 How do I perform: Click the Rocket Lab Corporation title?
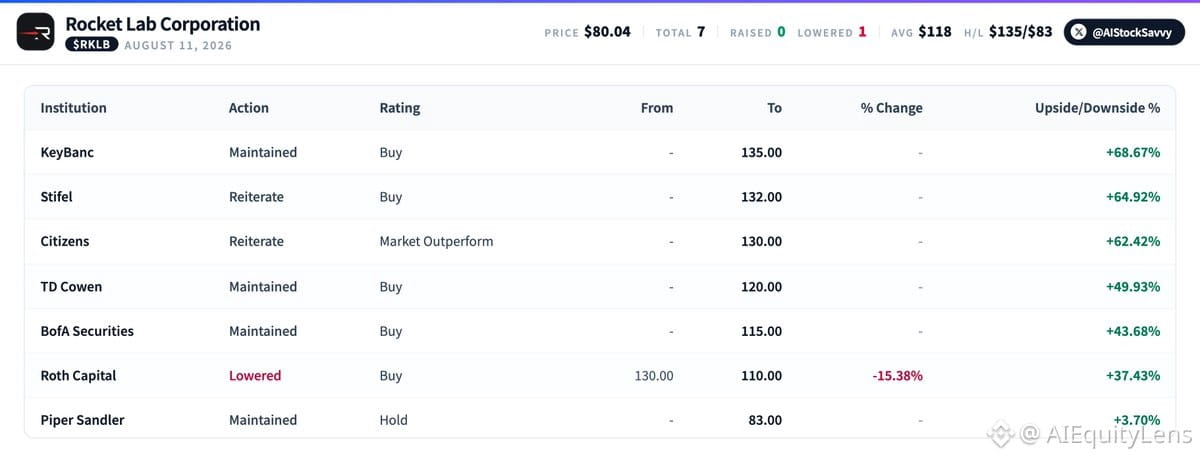(162, 24)
